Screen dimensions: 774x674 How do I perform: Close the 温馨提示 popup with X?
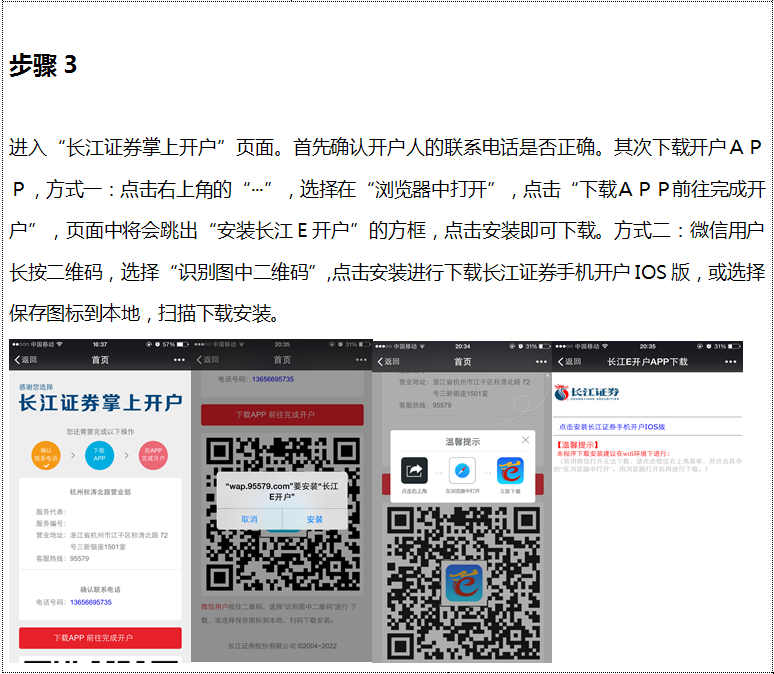tap(526, 439)
